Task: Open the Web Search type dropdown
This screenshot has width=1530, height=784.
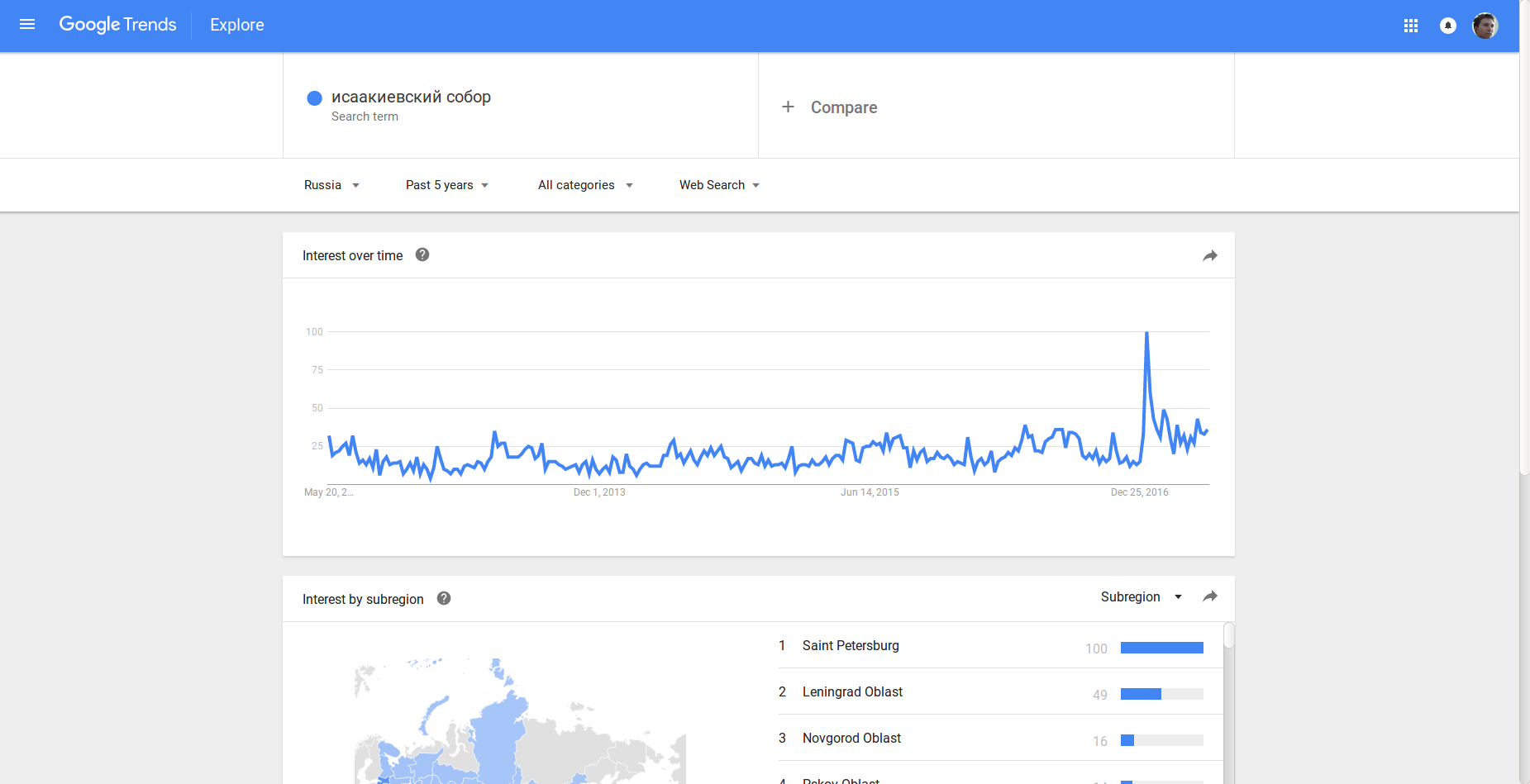Action: pos(719,185)
